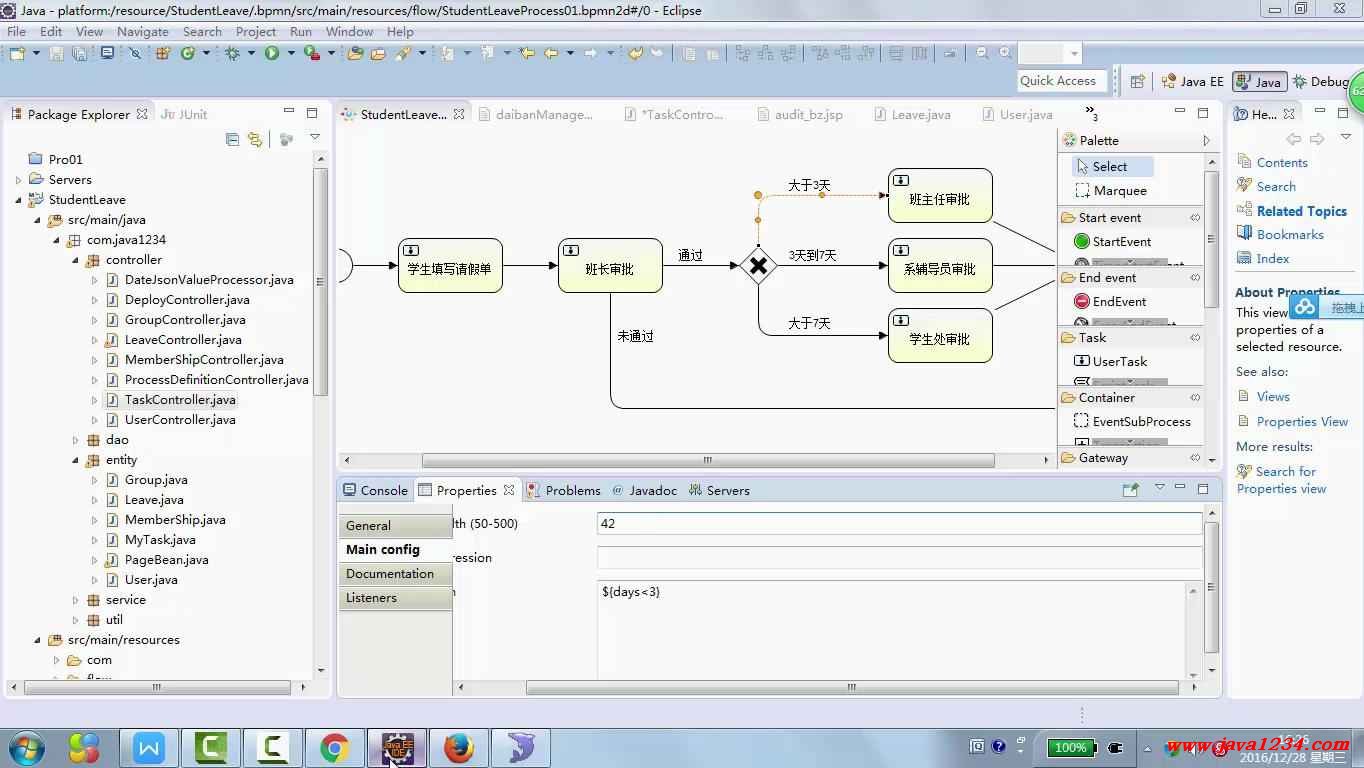
Task: Click the Package Explorer vertical scrollbar
Action: tap(320, 282)
